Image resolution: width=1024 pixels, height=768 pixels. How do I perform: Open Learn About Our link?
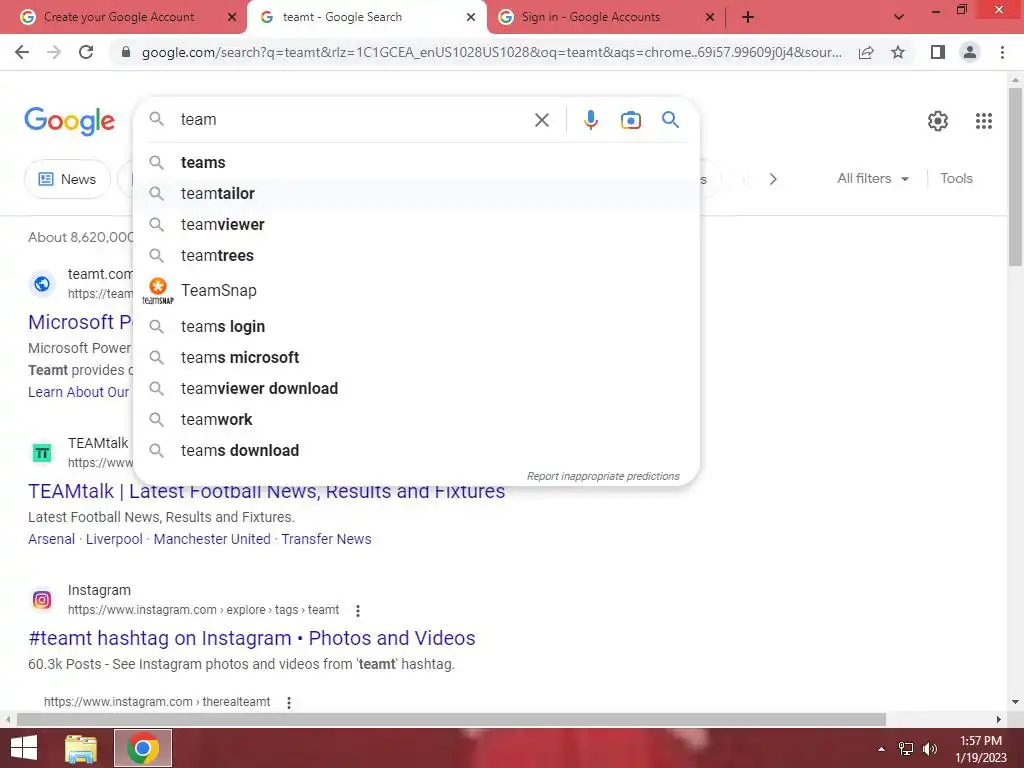78,392
